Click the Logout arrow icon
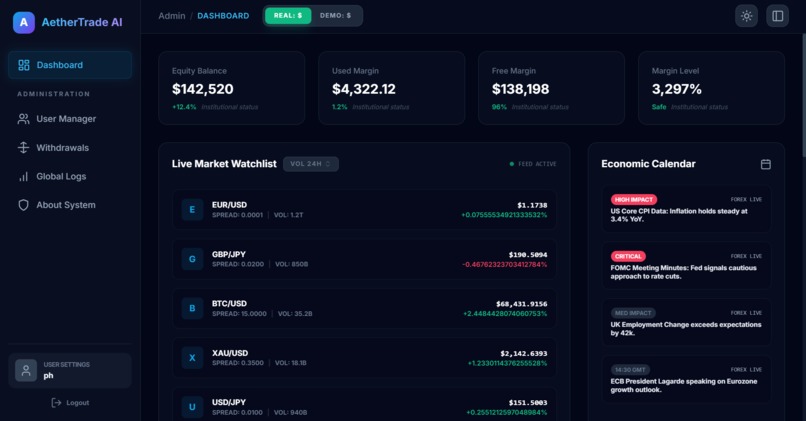Screen dimensions: 806x421 click(x=56, y=402)
